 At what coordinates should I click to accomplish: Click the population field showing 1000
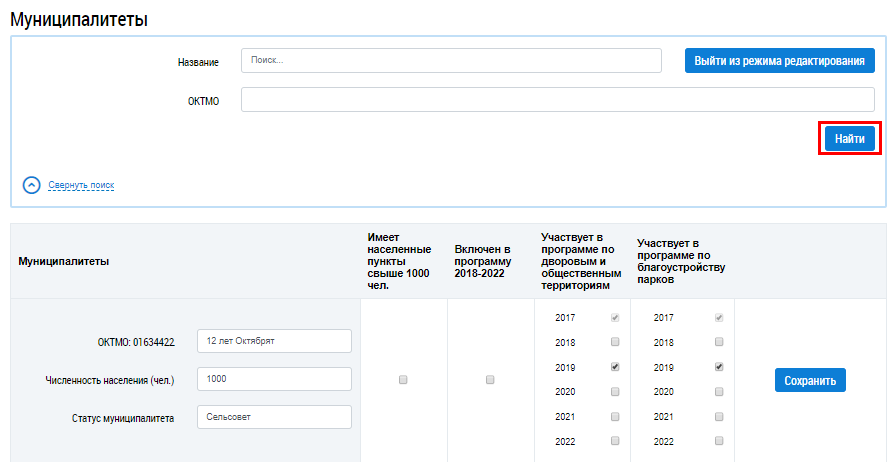click(275, 379)
